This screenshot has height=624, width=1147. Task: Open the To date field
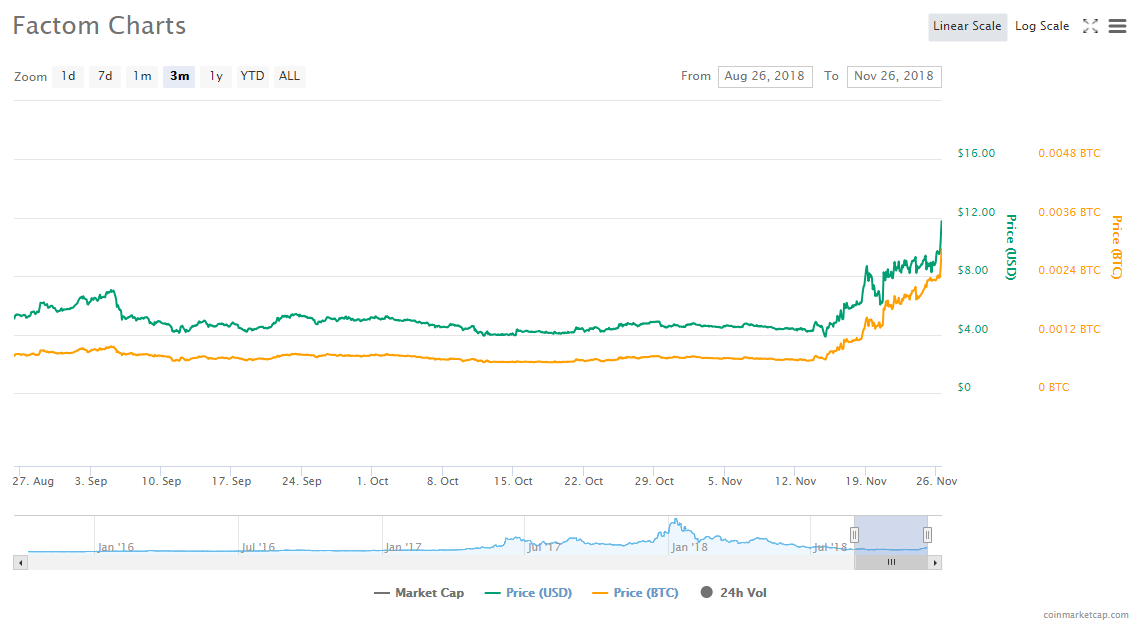point(894,76)
